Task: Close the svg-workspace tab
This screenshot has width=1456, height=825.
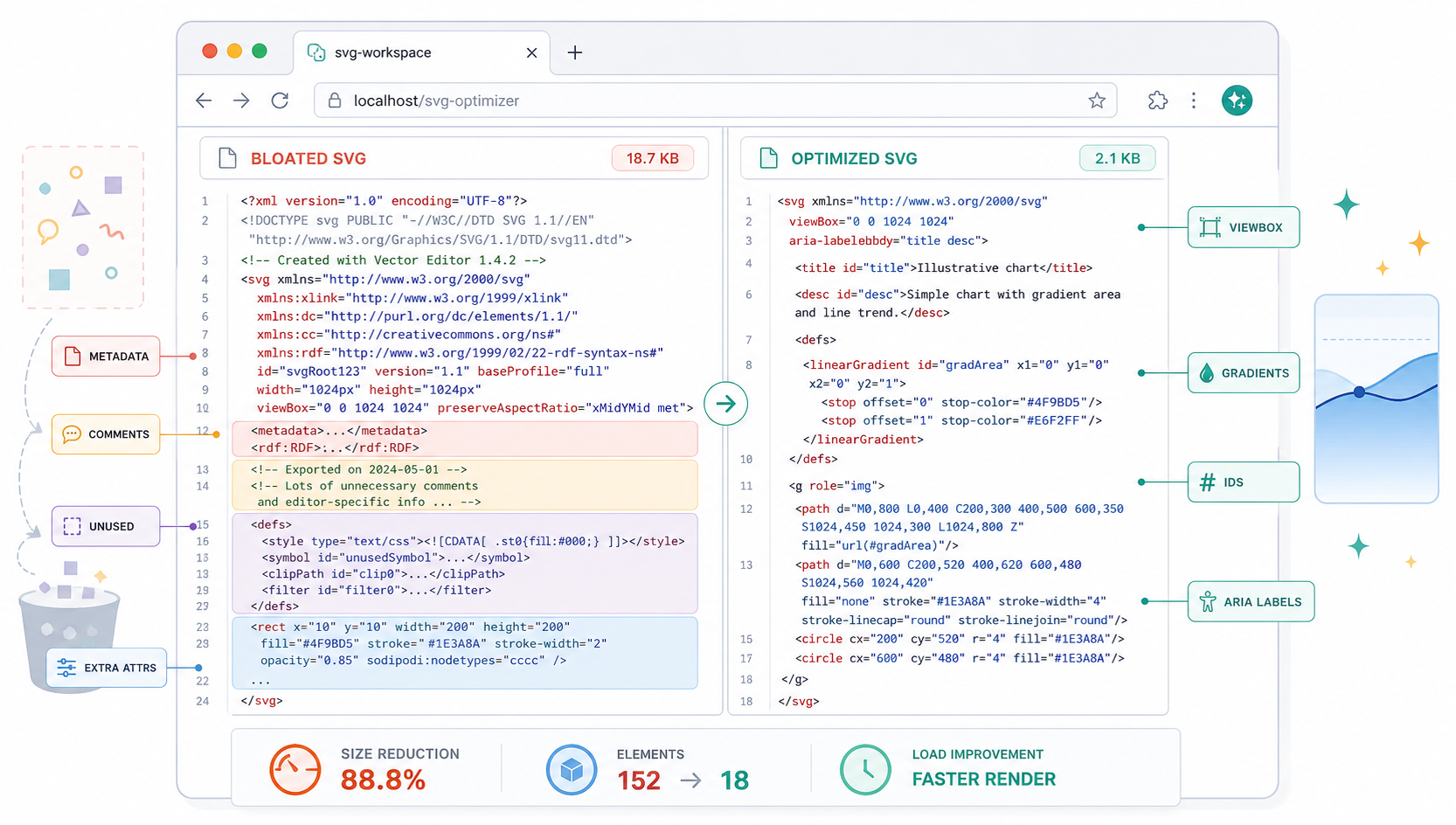Action: click(531, 52)
